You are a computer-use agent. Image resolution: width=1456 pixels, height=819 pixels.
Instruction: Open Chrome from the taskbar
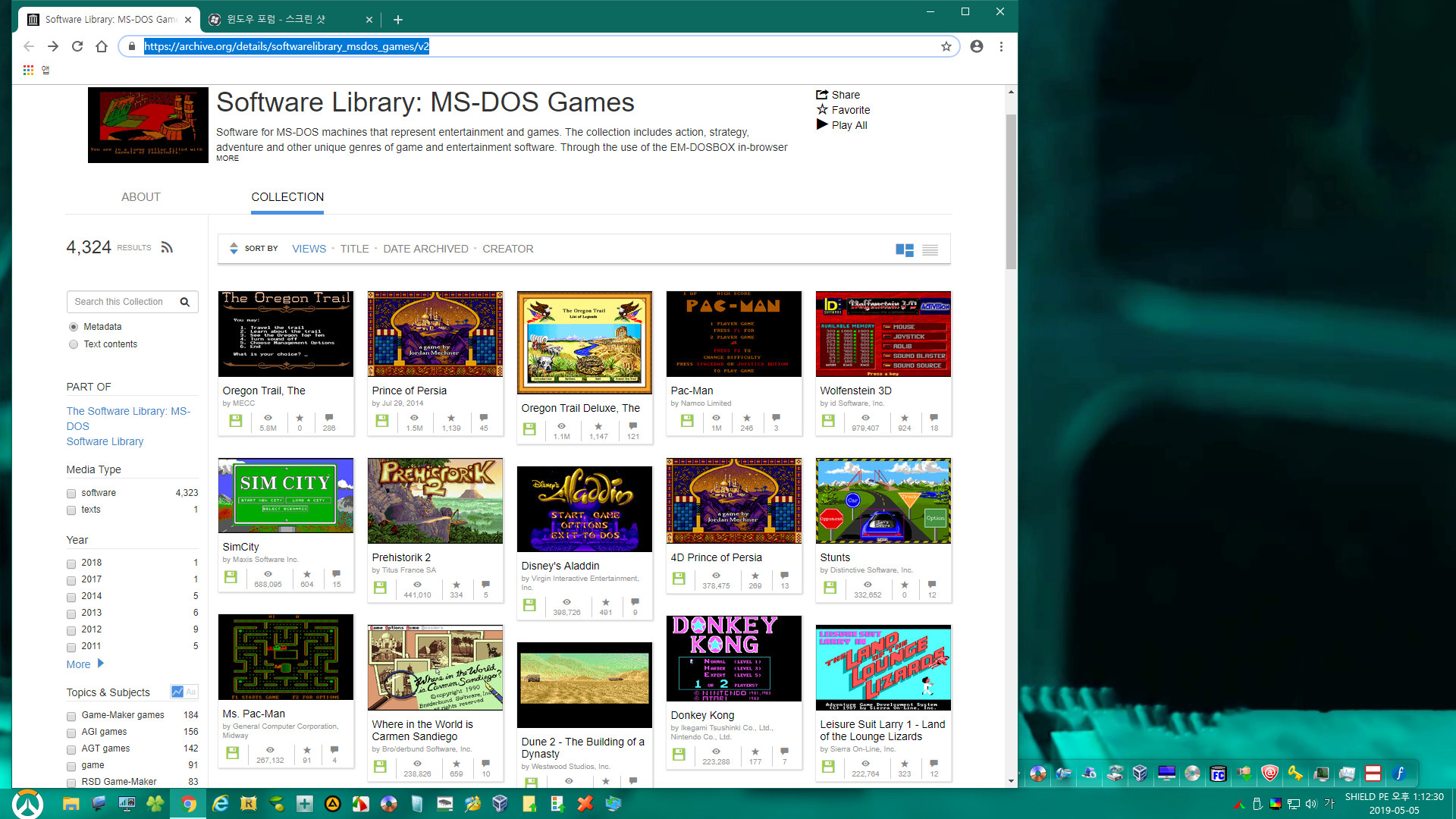(189, 804)
